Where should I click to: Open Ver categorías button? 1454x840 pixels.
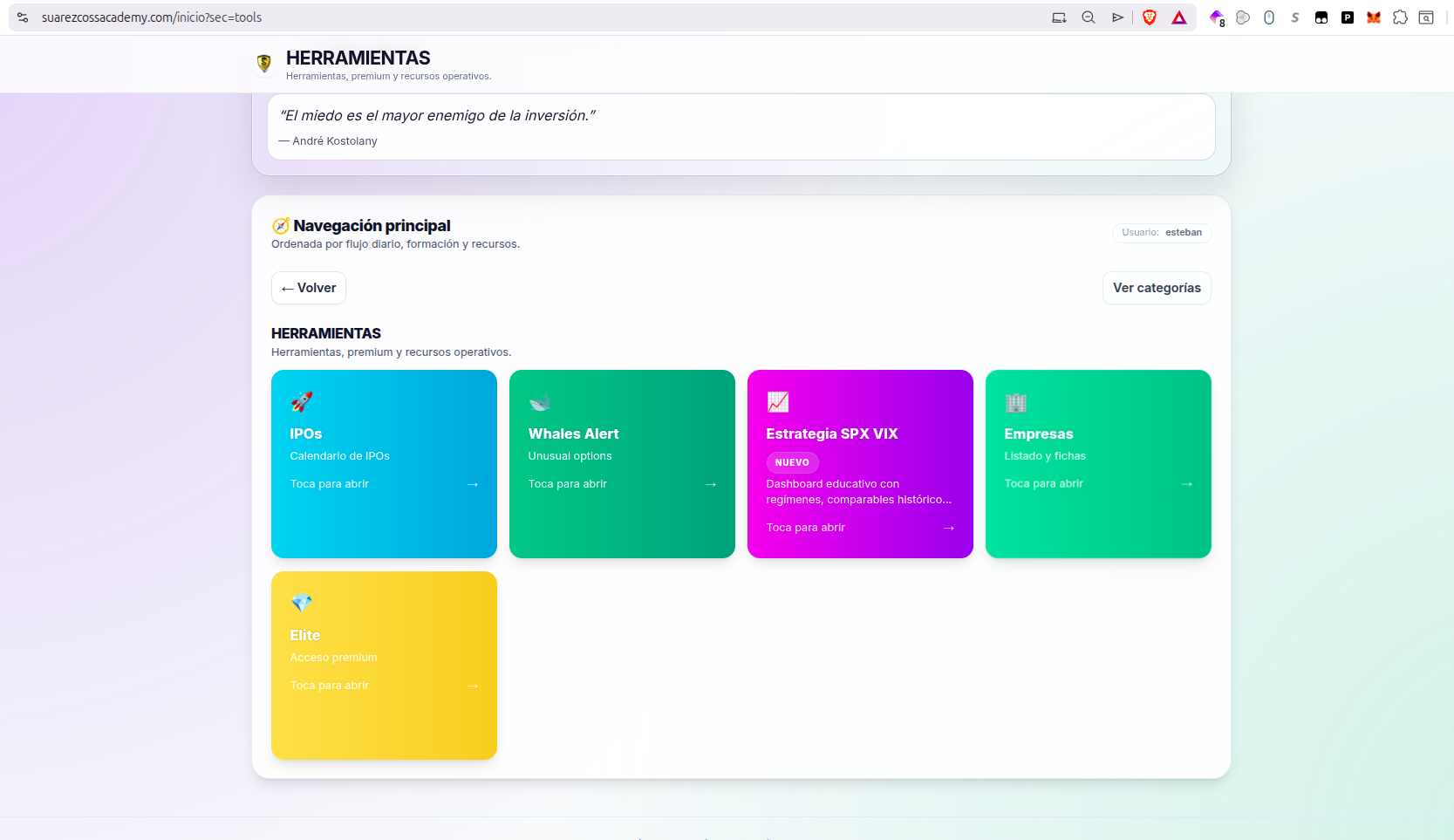tap(1157, 288)
